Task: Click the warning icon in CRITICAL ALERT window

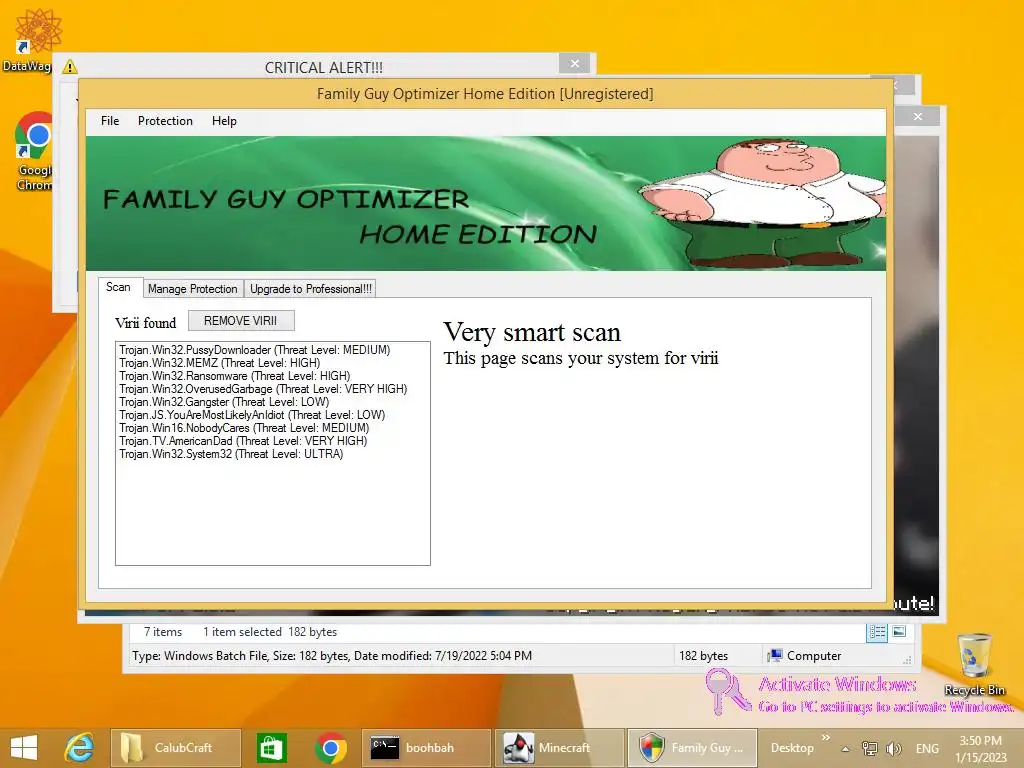Action: [x=70, y=67]
